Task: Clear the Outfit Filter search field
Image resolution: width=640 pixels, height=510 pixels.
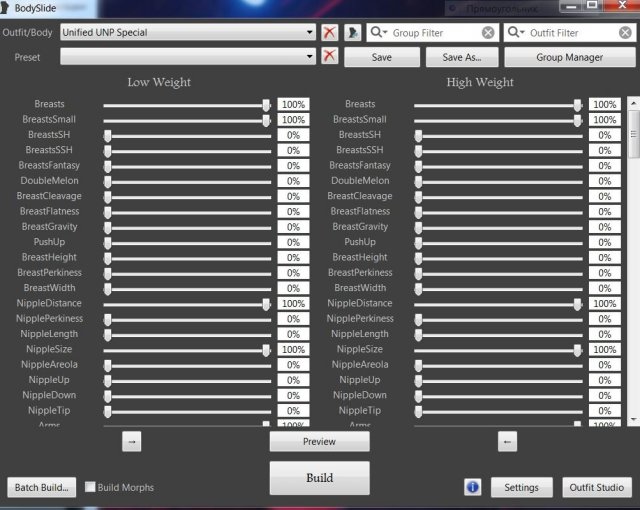Action: pos(624,33)
